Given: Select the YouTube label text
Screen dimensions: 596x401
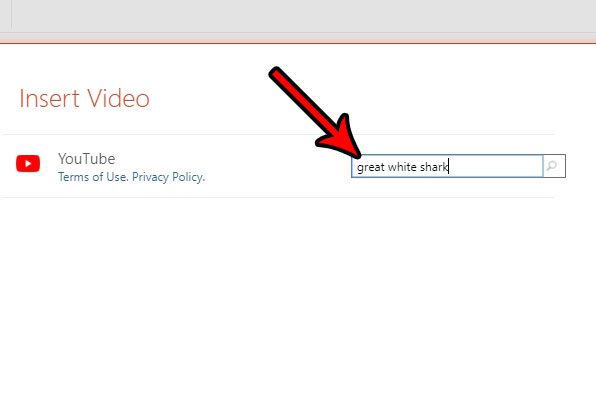Looking at the screenshot, I should click(x=87, y=158).
